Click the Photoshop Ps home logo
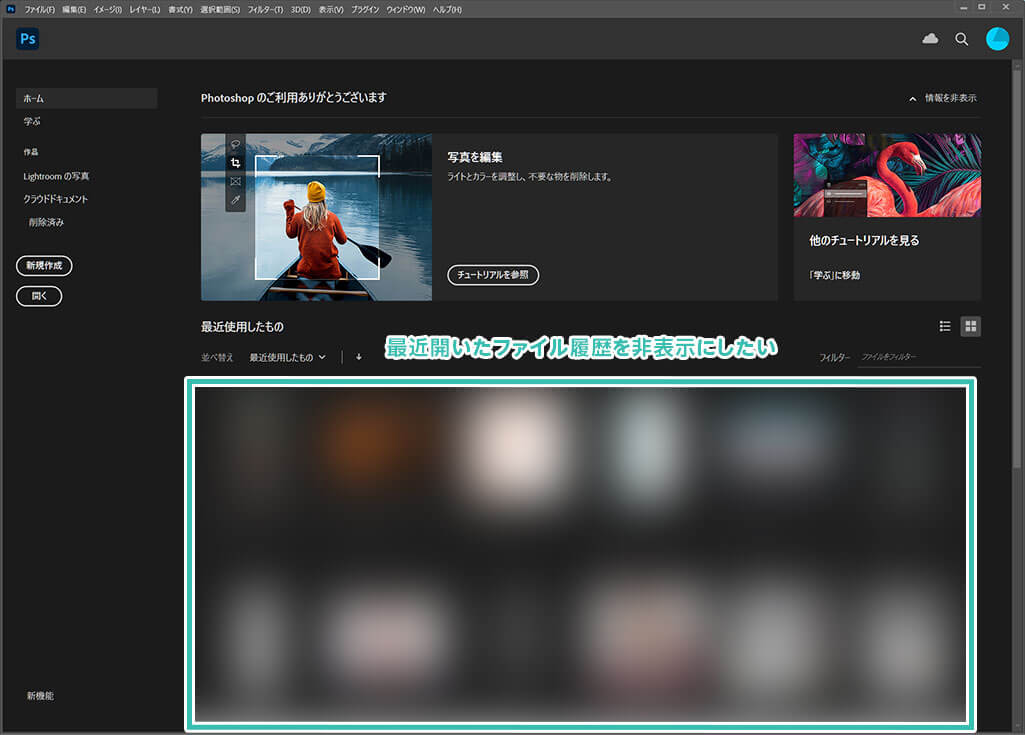 point(27,39)
